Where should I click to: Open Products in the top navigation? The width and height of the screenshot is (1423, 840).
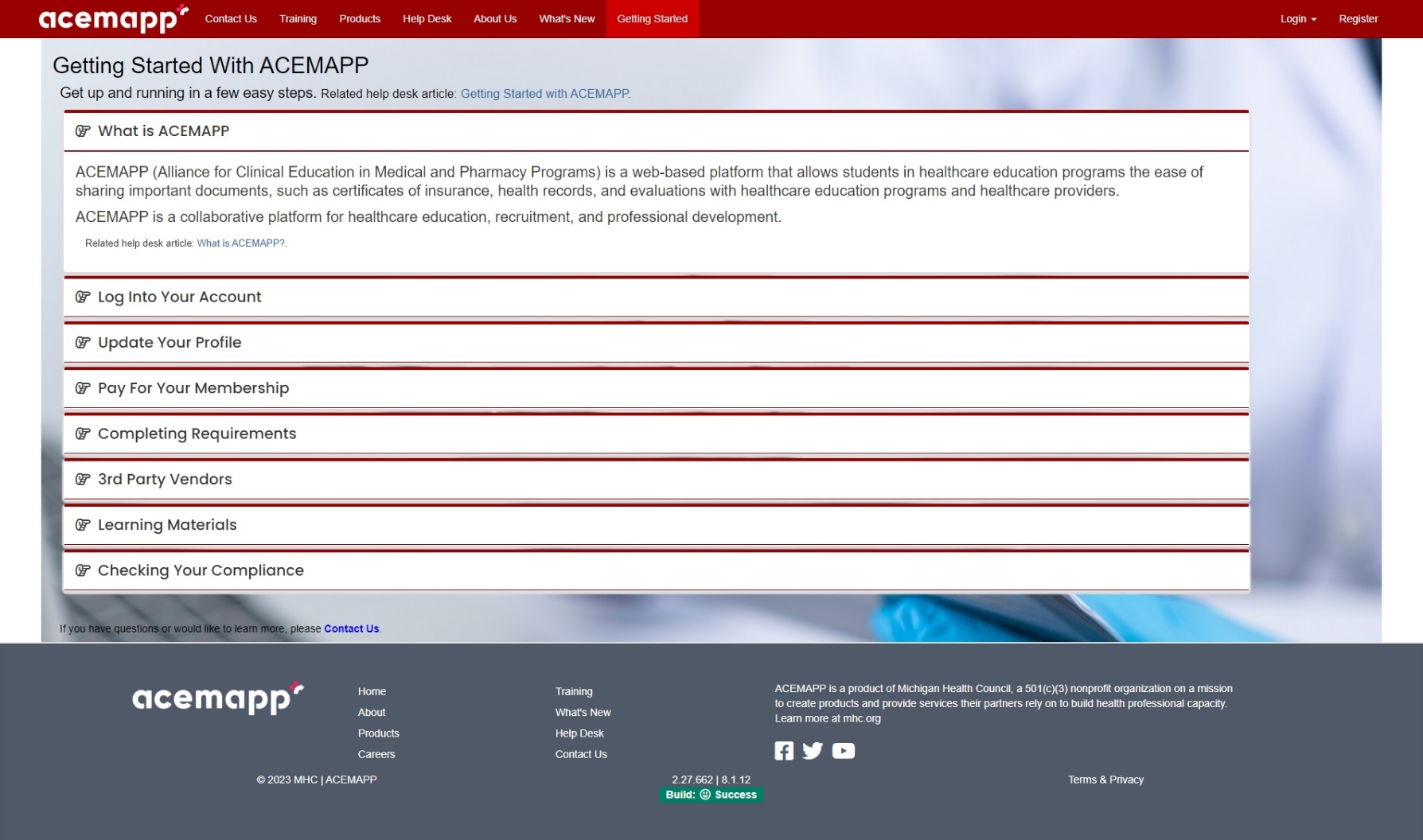[x=360, y=19]
